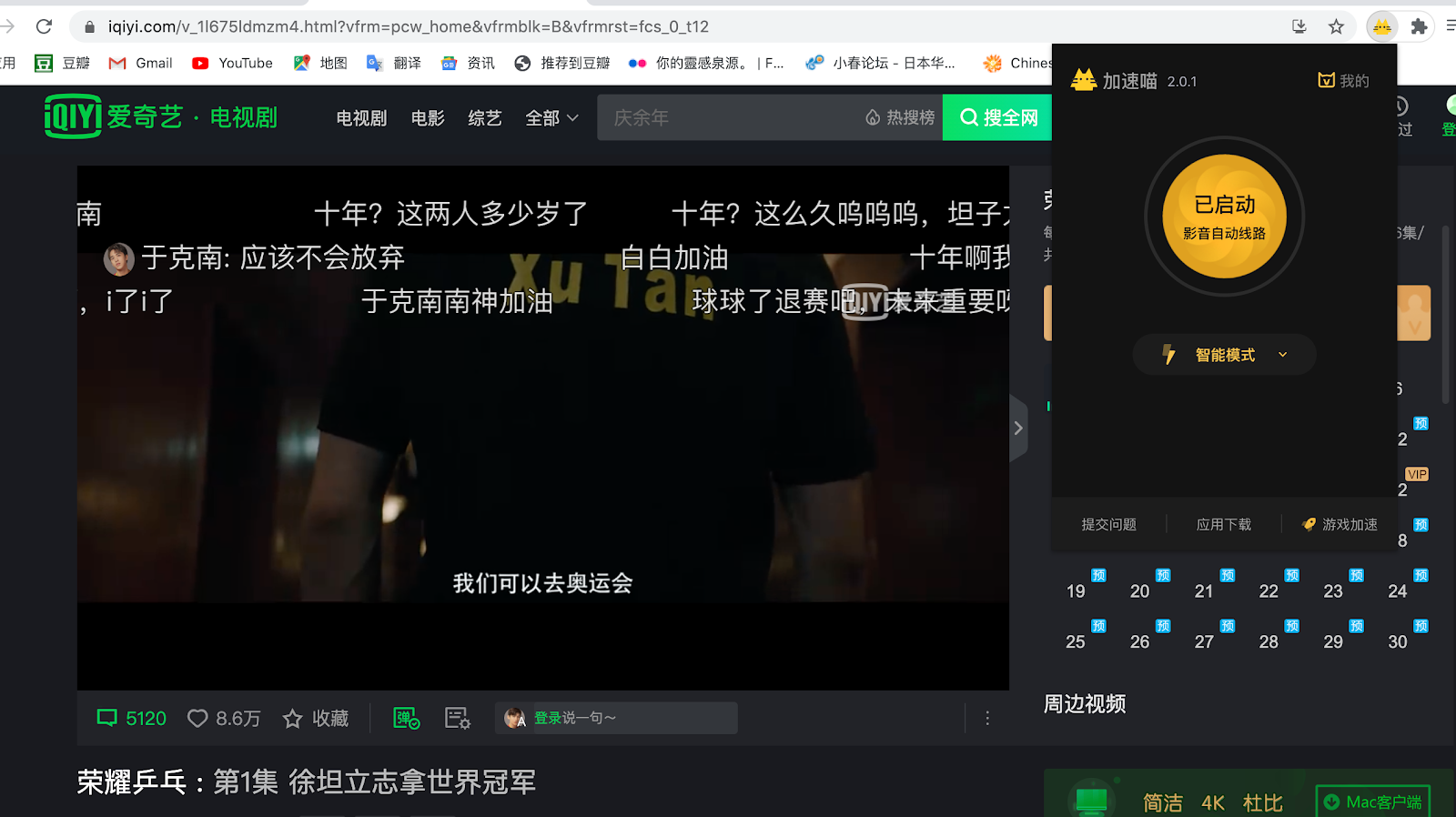Open the 电视剧 navigation tab

[x=361, y=118]
